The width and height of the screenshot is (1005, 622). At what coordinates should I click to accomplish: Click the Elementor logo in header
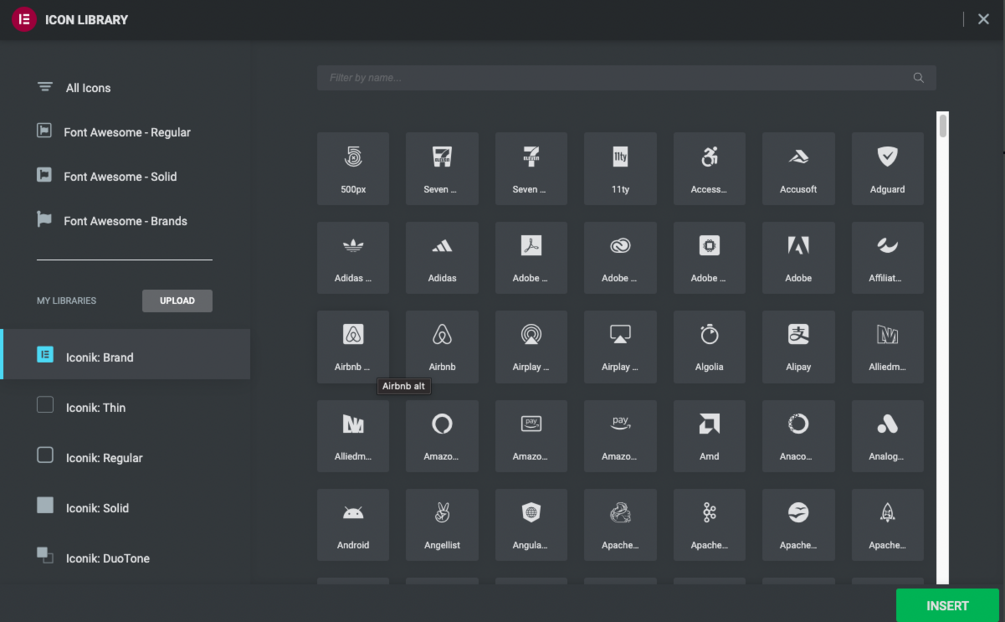(24, 19)
